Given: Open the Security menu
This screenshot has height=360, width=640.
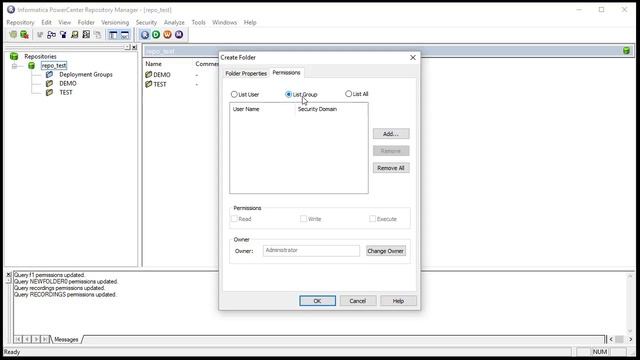Looking at the screenshot, I should [x=146, y=22].
